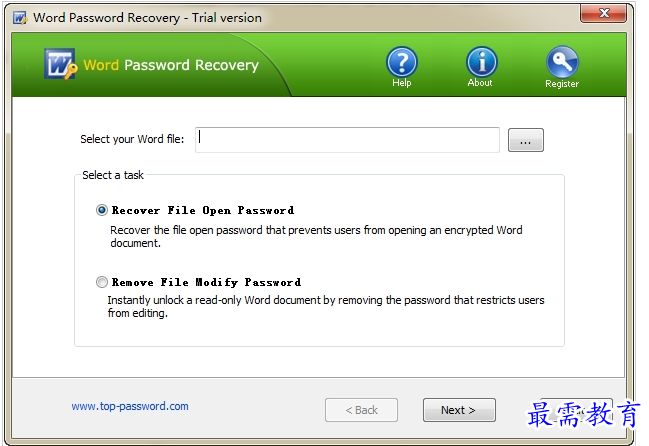The height and width of the screenshot is (446, 649).
Task: Click the Register label in the header
Action: point(562,84)
